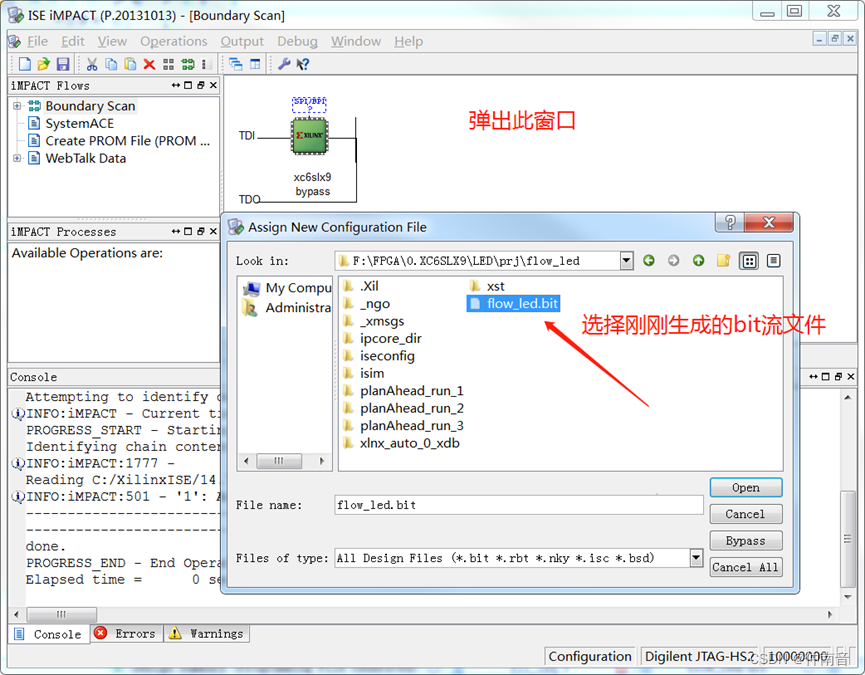Image resolution: width=865 pixels, height=675 pixels.
Task: Switch to the Console tab
Action: tap(49, 634)
